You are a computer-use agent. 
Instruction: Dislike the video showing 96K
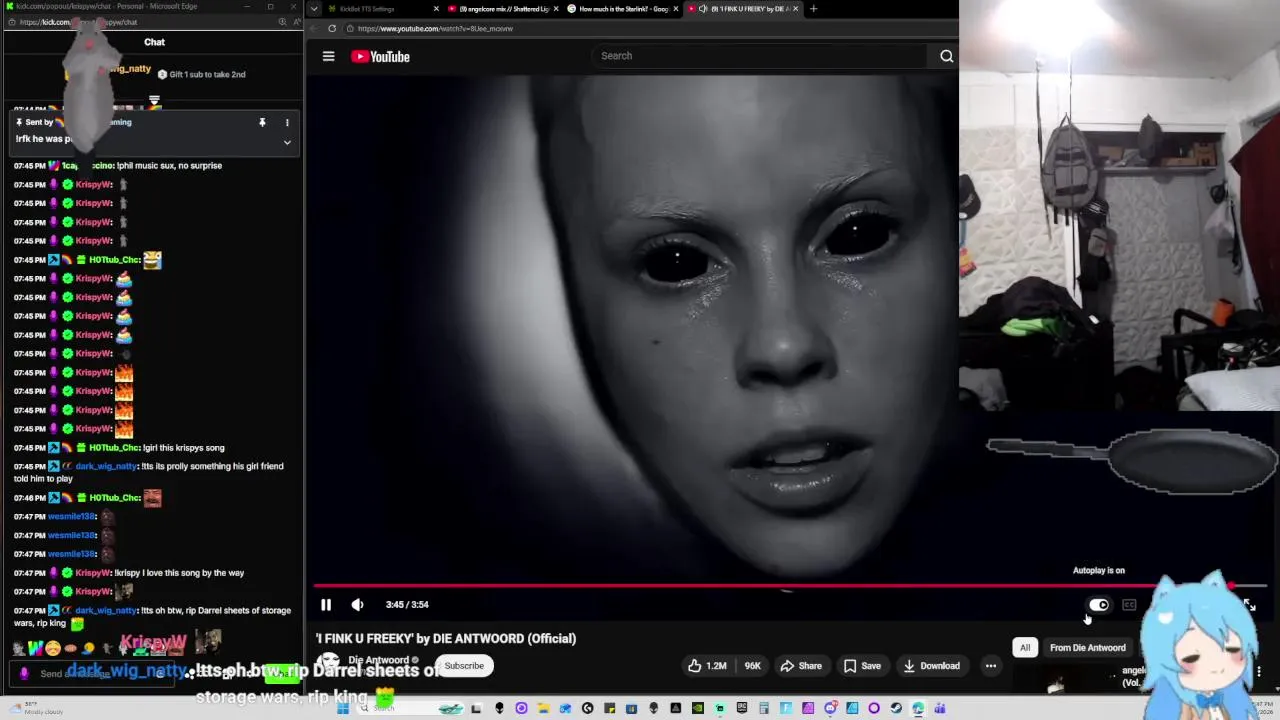coord(748,666)
